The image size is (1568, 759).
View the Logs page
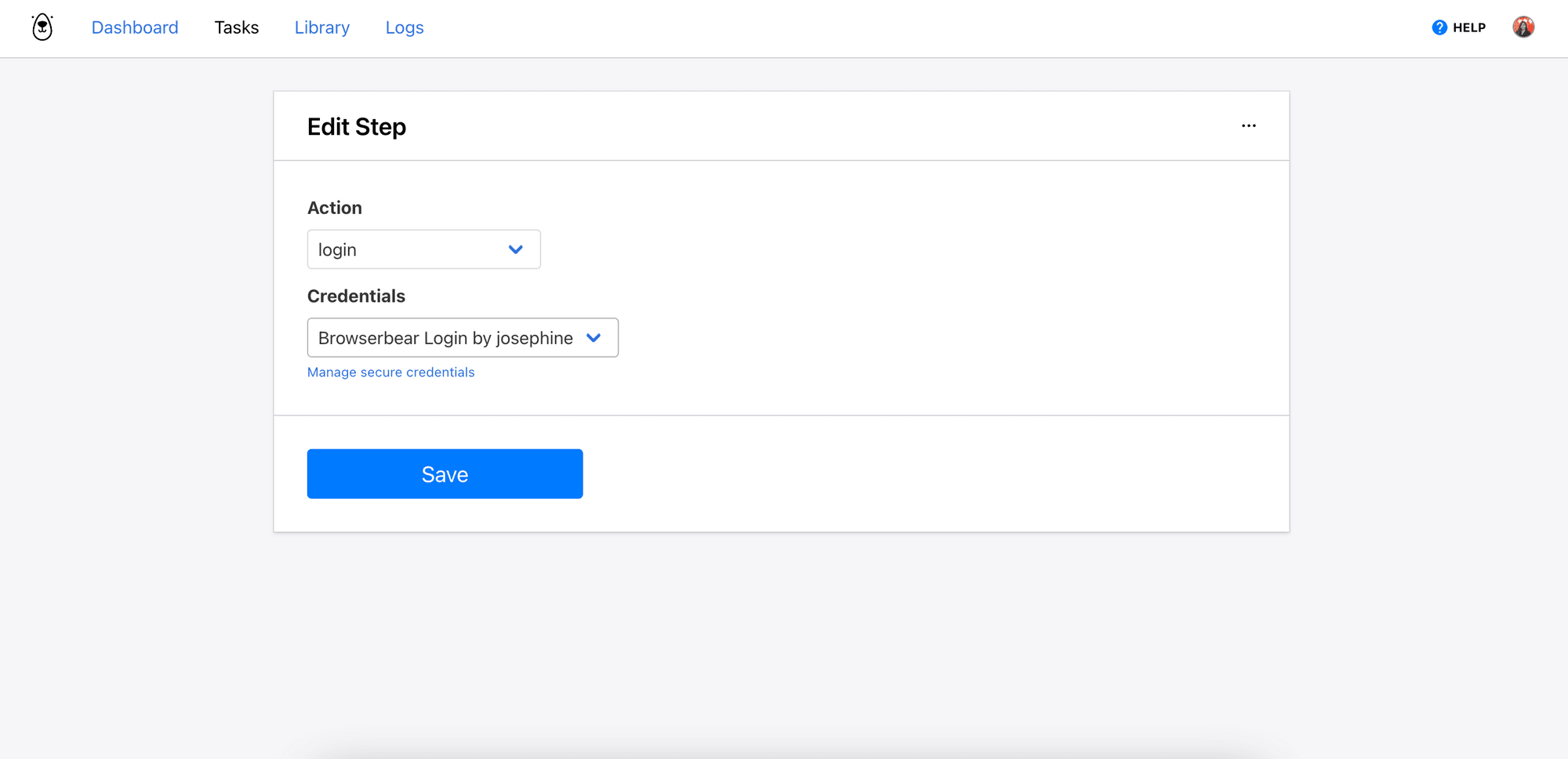[x=405, y=27]
